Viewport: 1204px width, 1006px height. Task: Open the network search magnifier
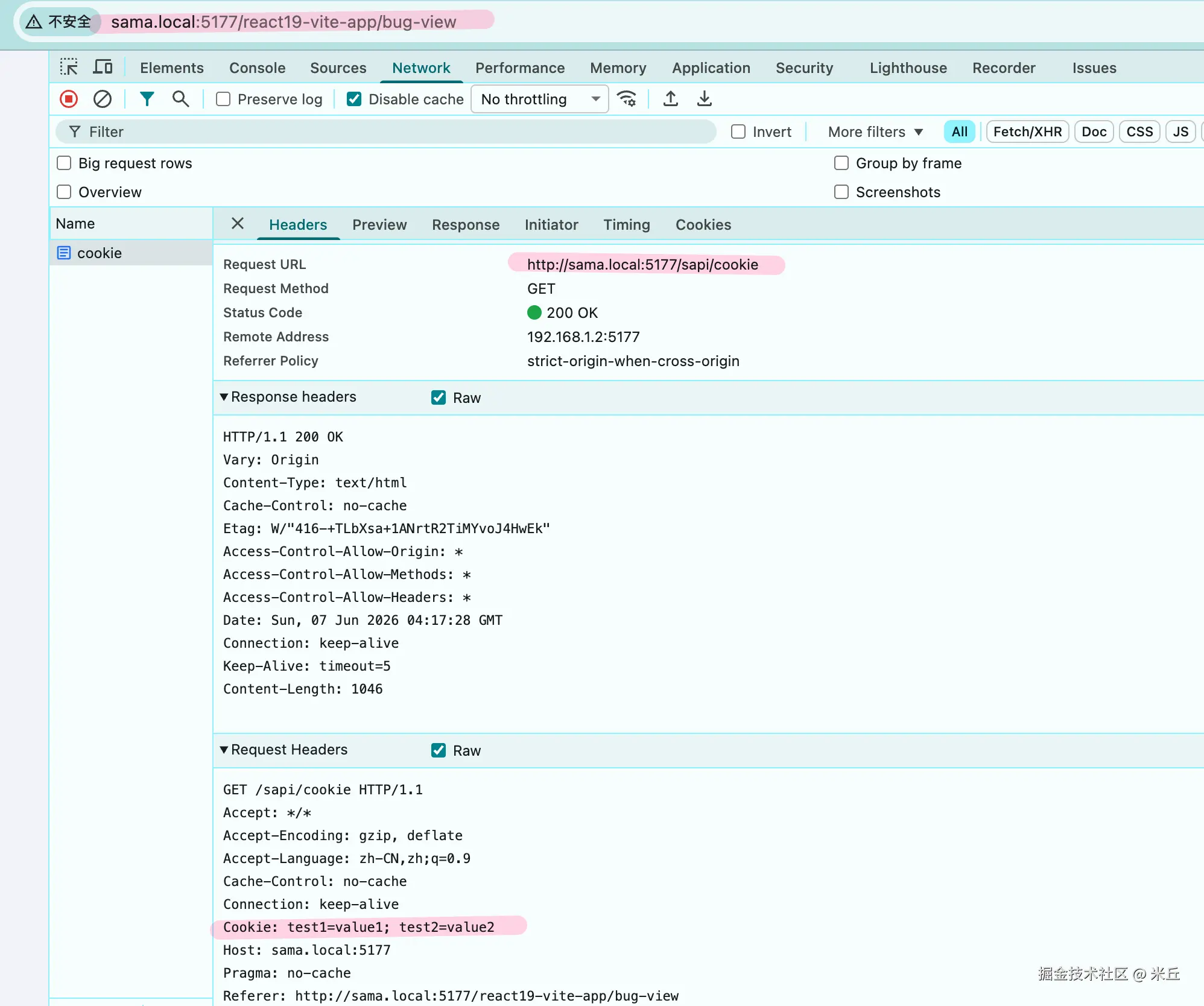[x=180, y=99]
